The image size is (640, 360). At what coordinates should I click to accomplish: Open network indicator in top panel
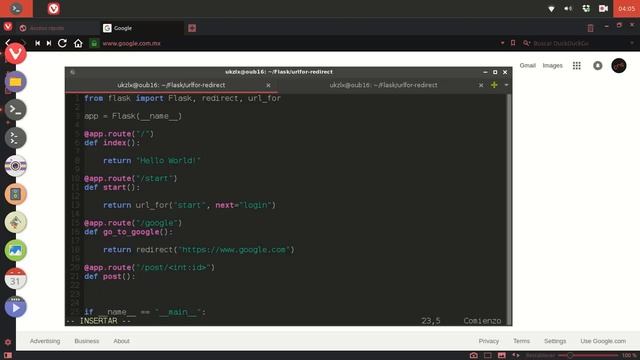tap(551, 9)
